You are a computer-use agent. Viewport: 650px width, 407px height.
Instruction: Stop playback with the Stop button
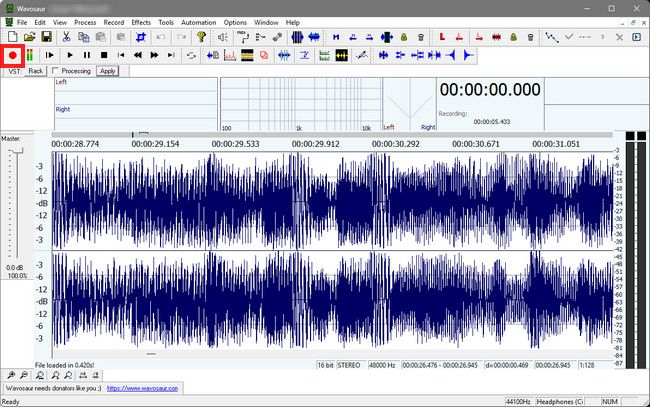[x=104, y=55]
